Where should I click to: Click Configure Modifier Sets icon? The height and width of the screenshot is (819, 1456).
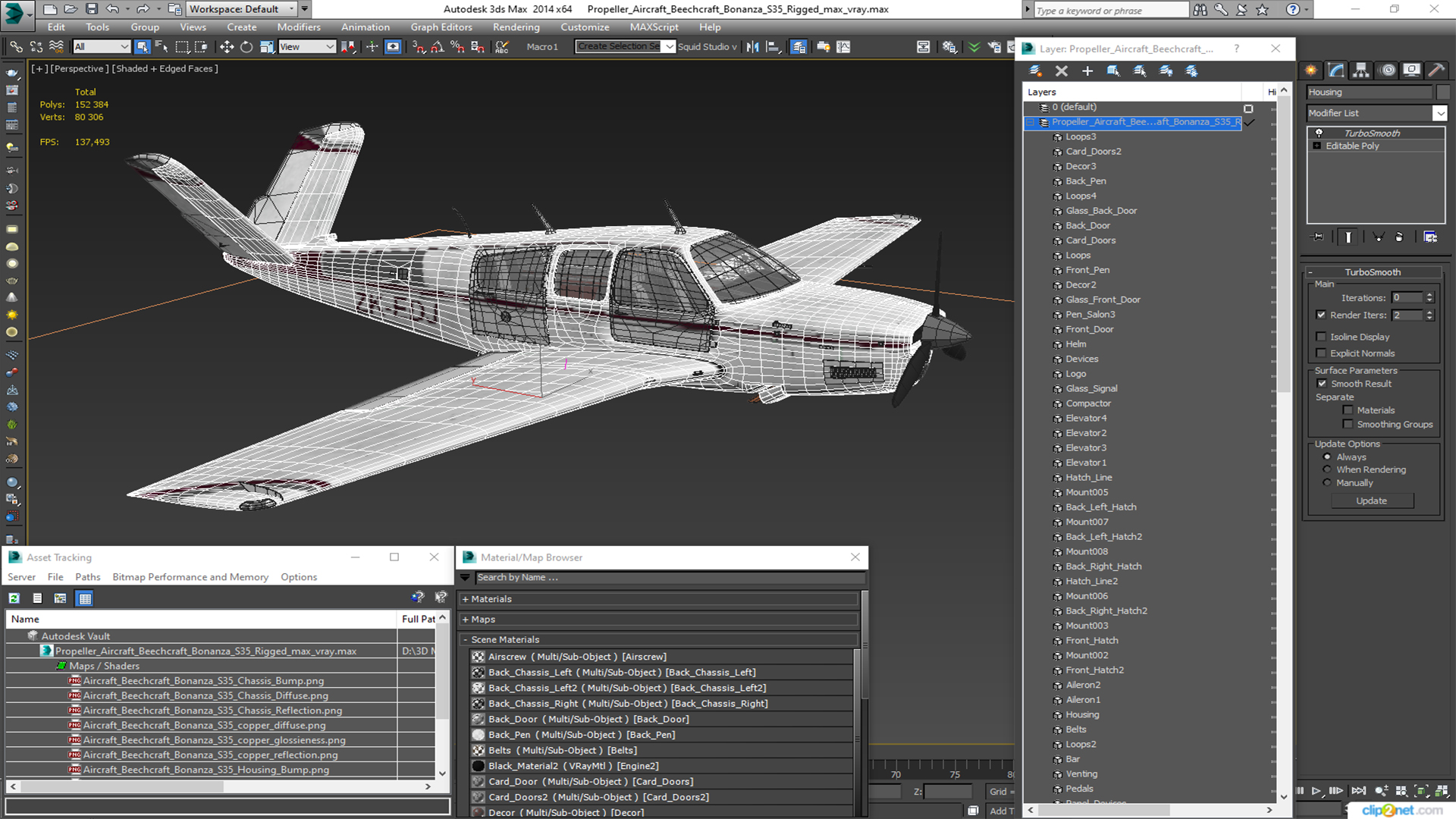(1430, 237)
